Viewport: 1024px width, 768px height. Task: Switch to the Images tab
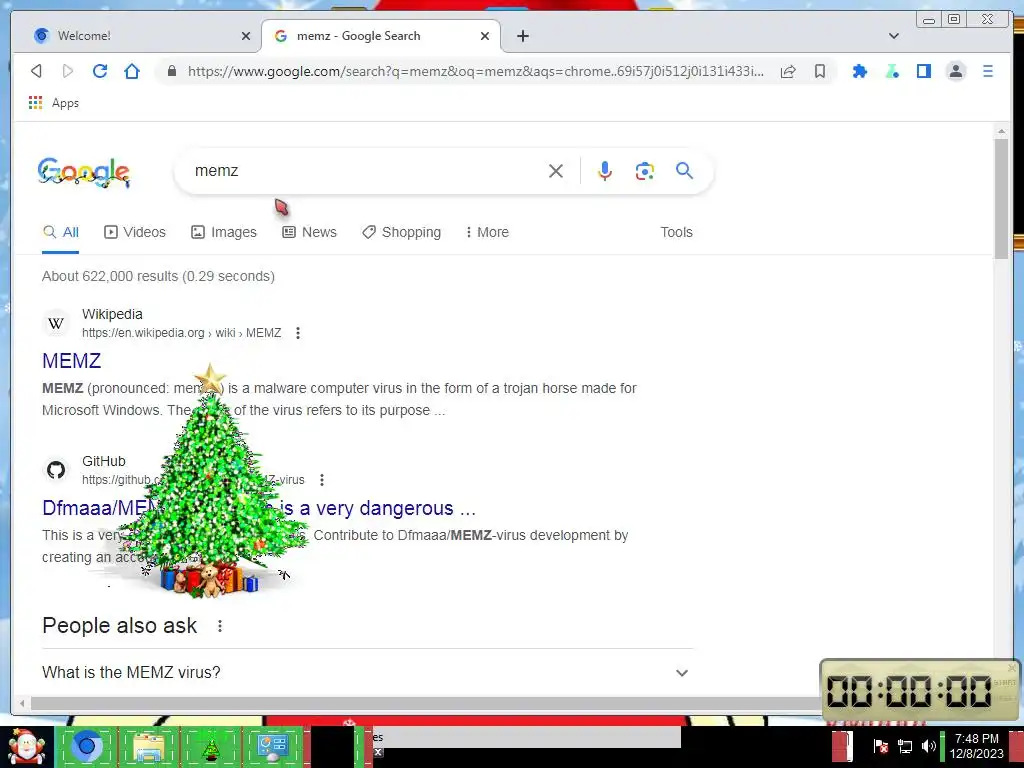pyautogui.click(x=224, y=232)
